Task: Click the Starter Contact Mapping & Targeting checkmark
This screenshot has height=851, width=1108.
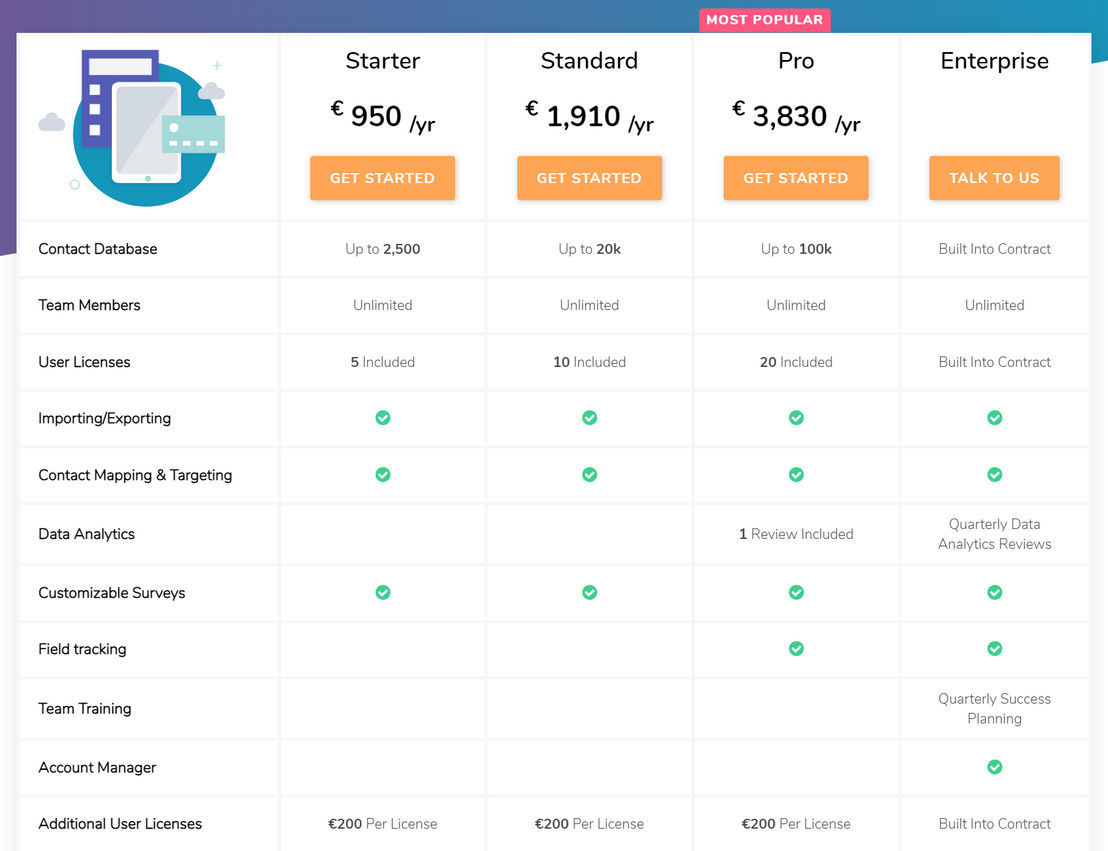Action: 383,474
